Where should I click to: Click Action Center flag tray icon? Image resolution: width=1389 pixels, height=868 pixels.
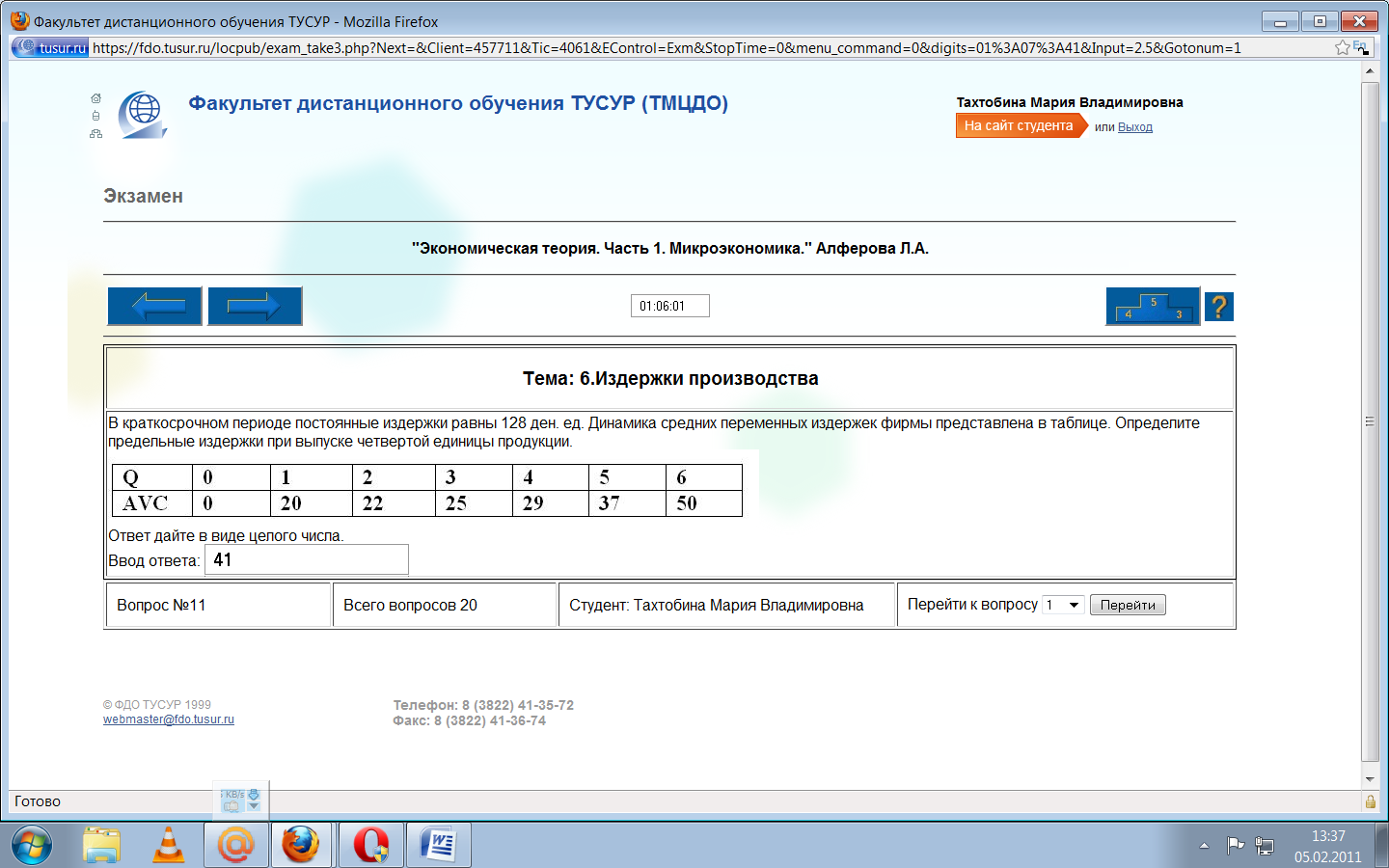1235,846
